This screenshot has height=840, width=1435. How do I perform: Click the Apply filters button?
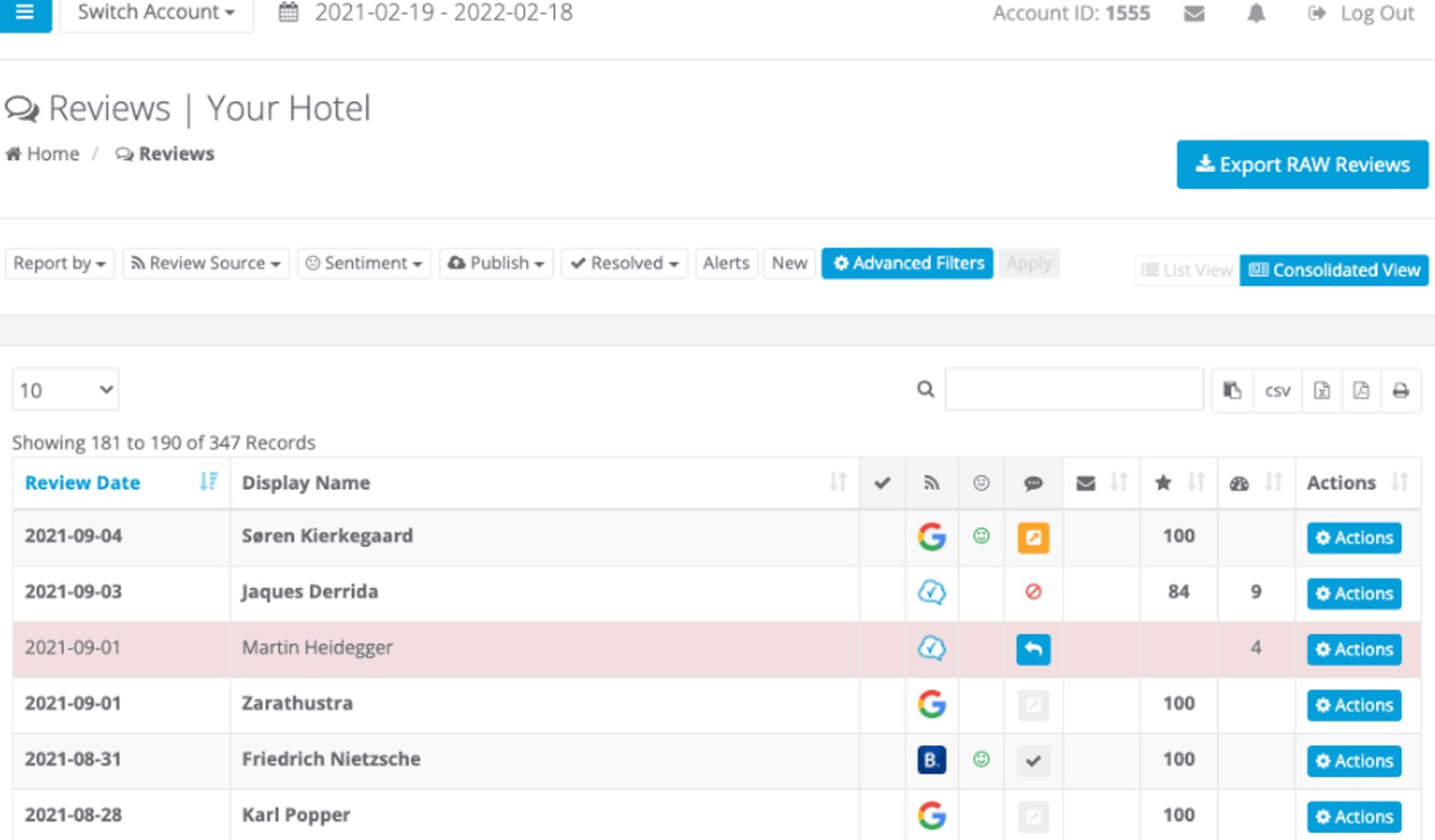coord(1029,264)
